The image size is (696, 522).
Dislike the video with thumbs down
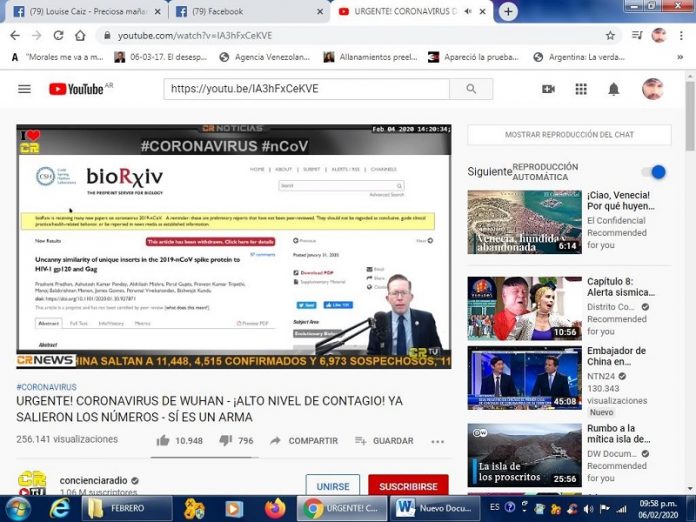[x=225, y=440]
